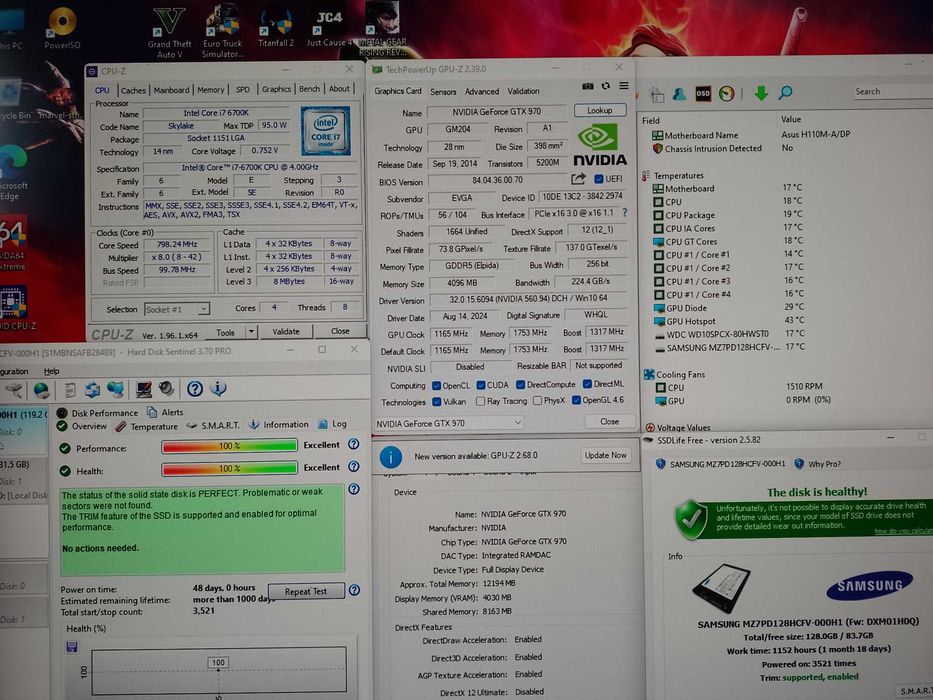Click the SAMSUNG MZ7PD128HCFV-000H1 tab in SSDLife
Image resolution: width=933 pixels, height=700 pixels.
click(720, 464)
